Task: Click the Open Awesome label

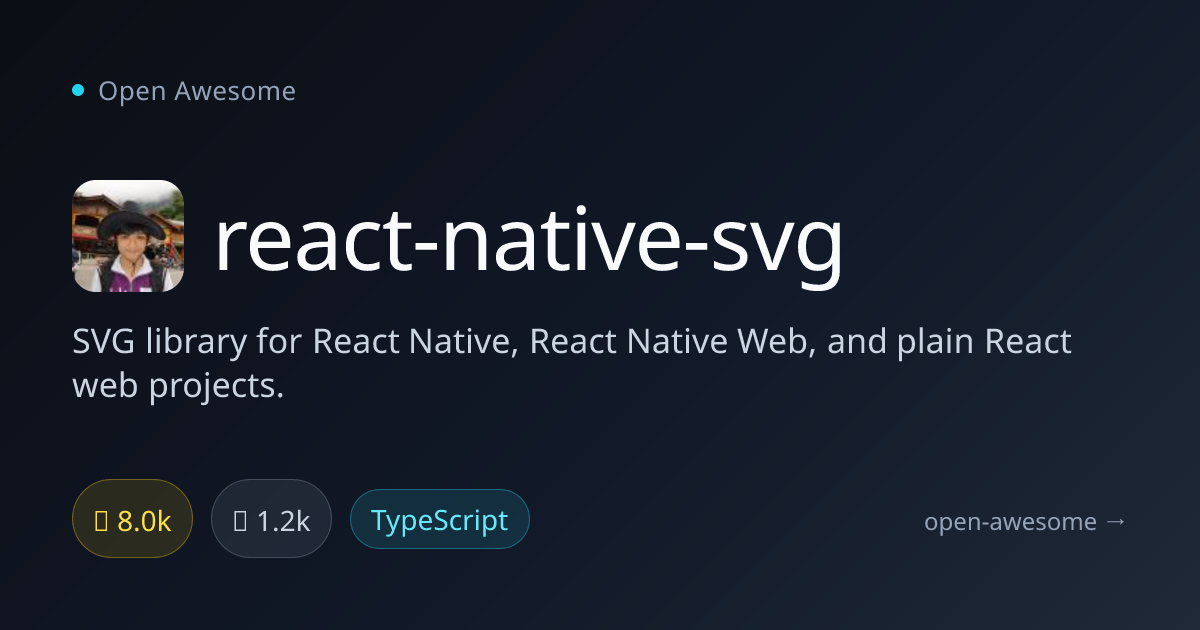Action: tap(197, 91)
